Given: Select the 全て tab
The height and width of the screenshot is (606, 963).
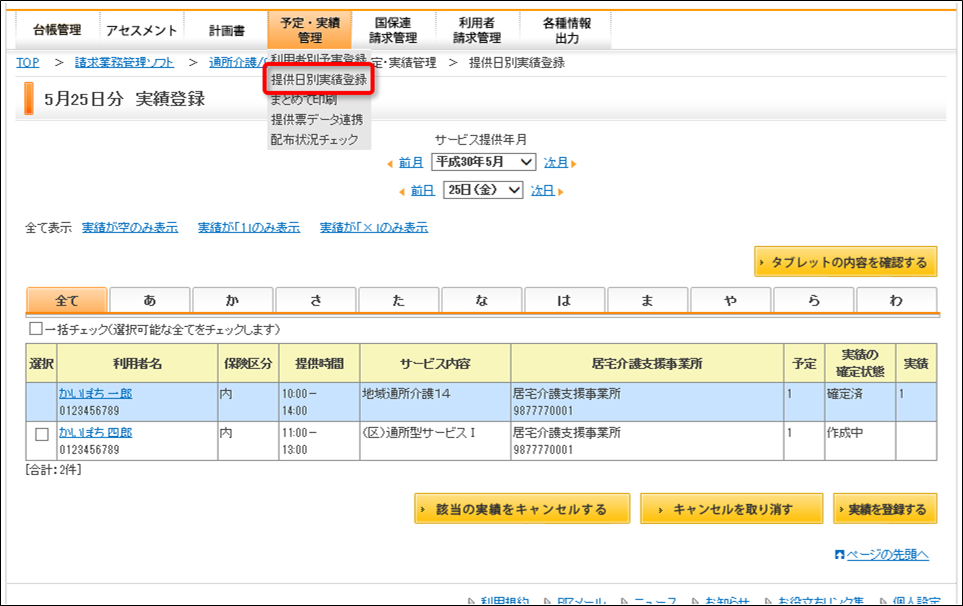Looking at the screenshot, I should click(x=67, y=300).
